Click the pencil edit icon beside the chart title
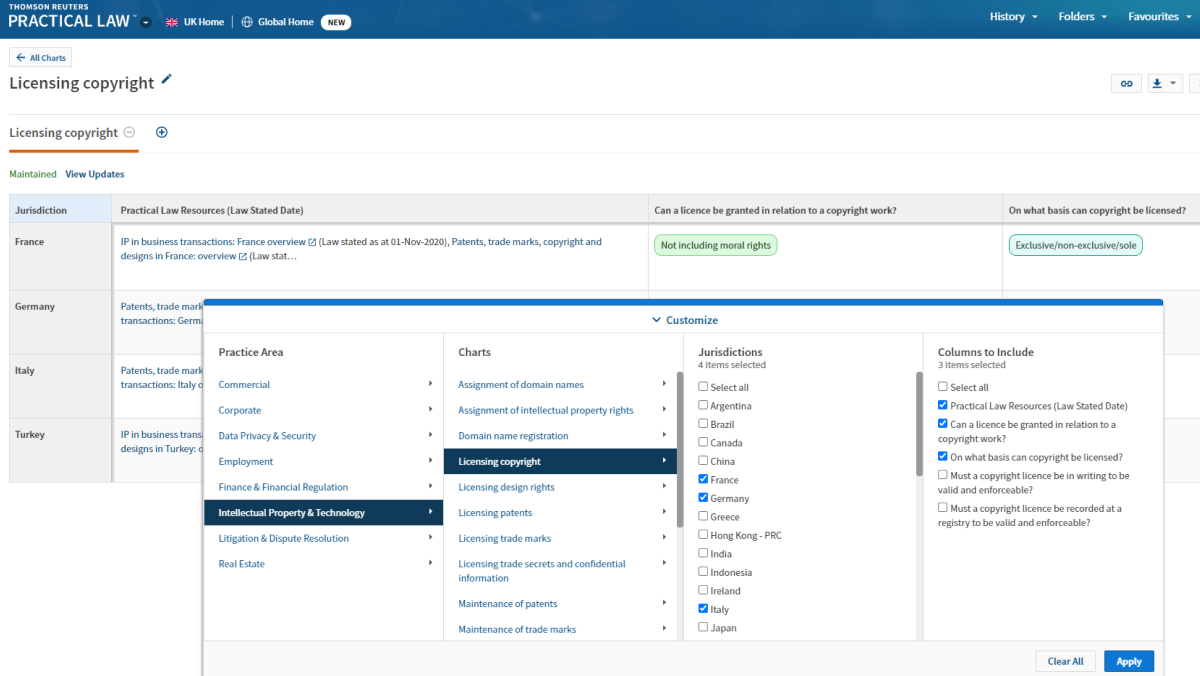This screenshot has height=676, width=1200. (x=167, y=80)
